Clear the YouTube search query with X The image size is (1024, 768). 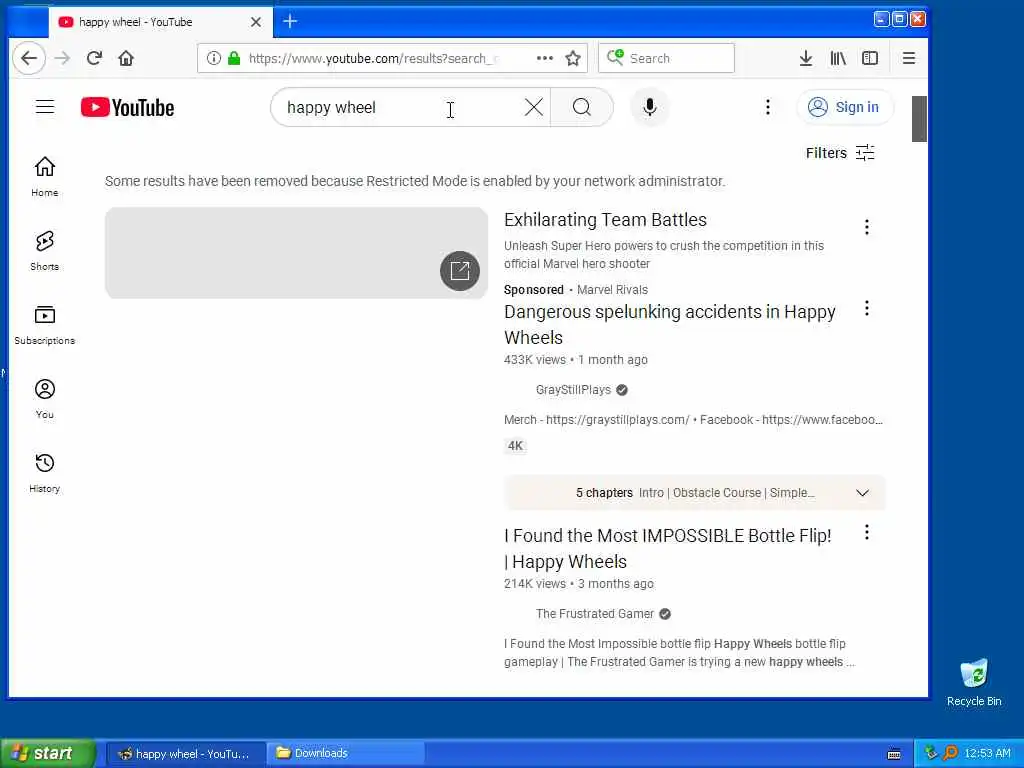coord(534,107)
